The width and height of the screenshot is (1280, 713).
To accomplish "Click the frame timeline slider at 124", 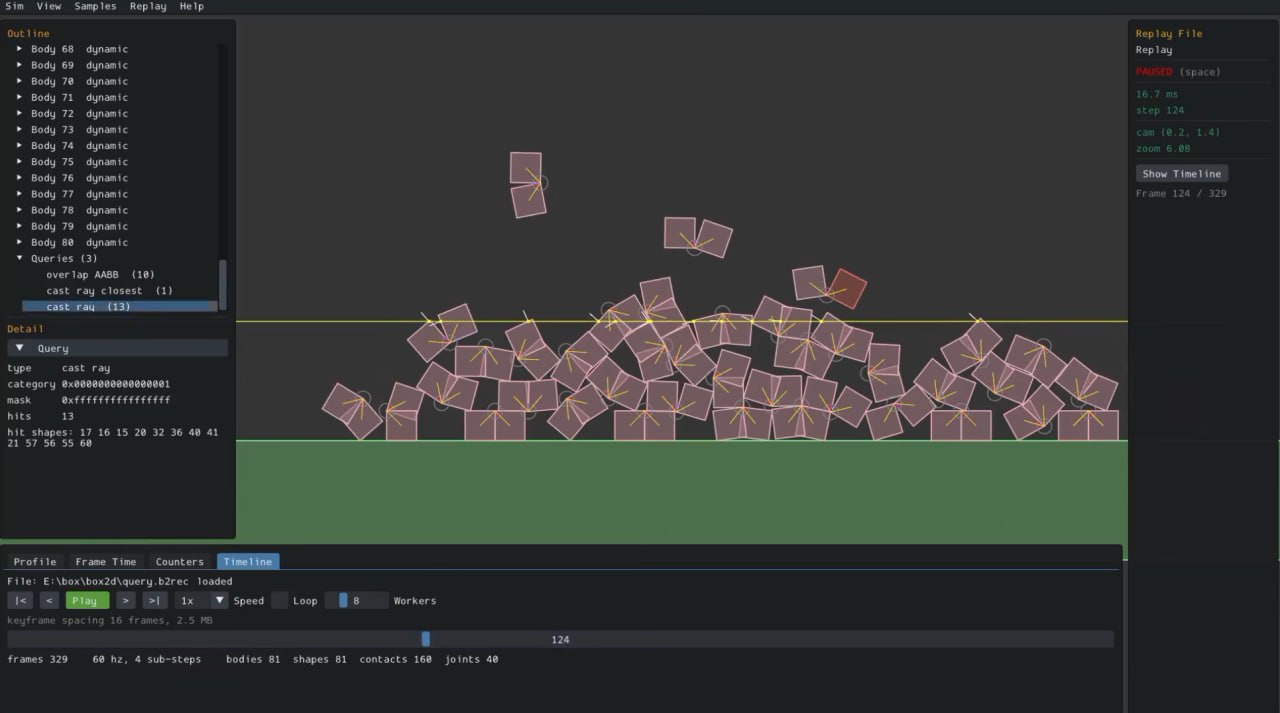I will click(560, 639).
